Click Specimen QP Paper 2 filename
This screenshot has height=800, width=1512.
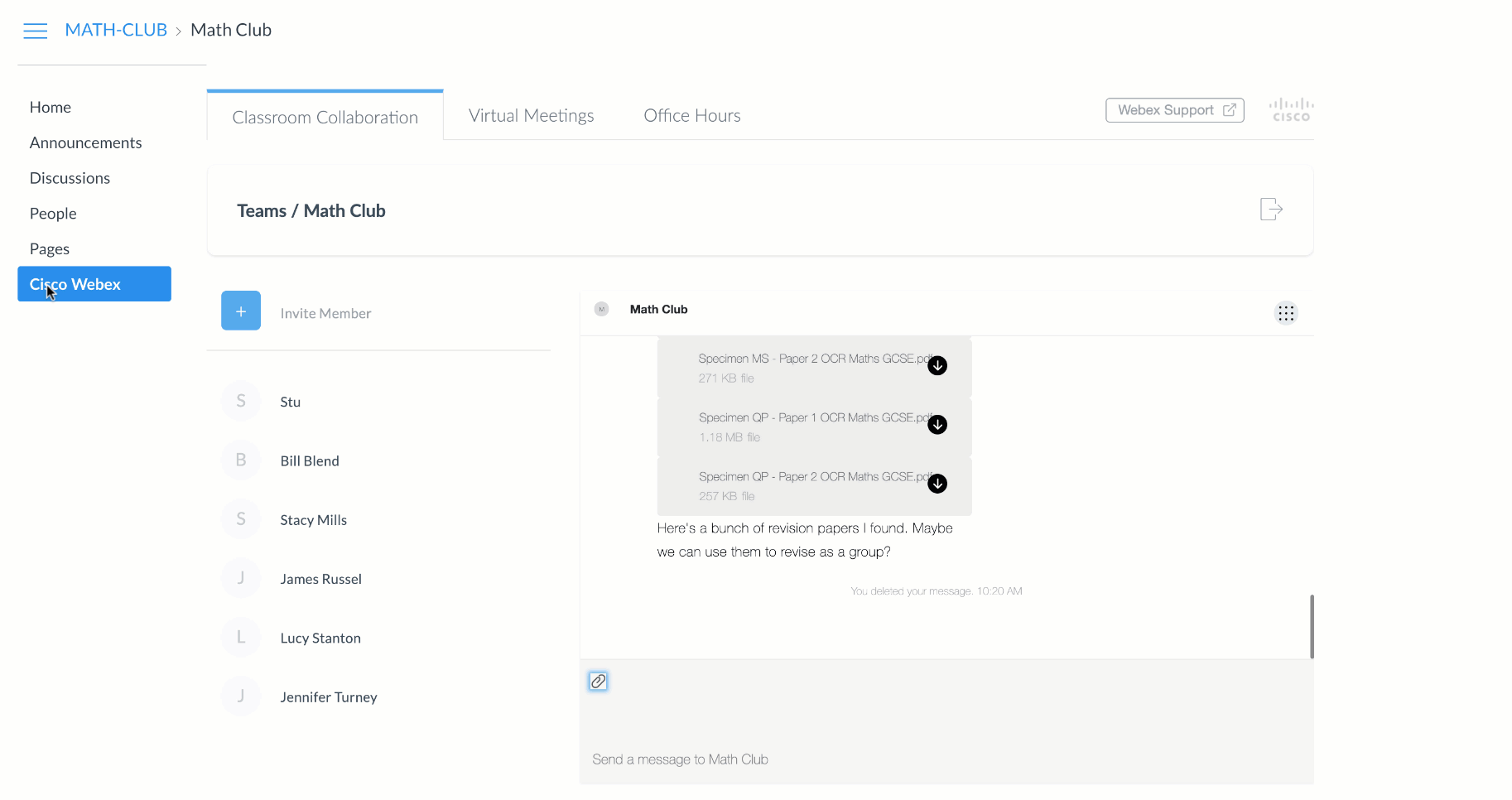tap(816, 476)
